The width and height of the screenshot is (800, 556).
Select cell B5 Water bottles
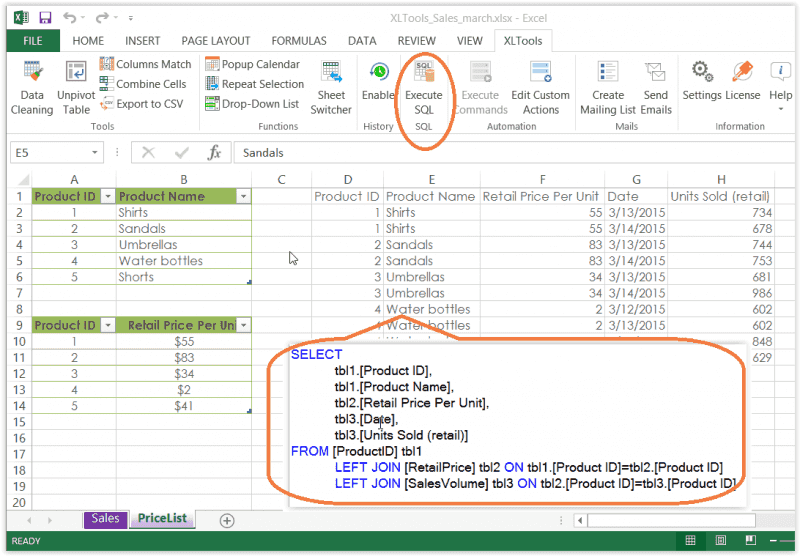click(184, 261)
